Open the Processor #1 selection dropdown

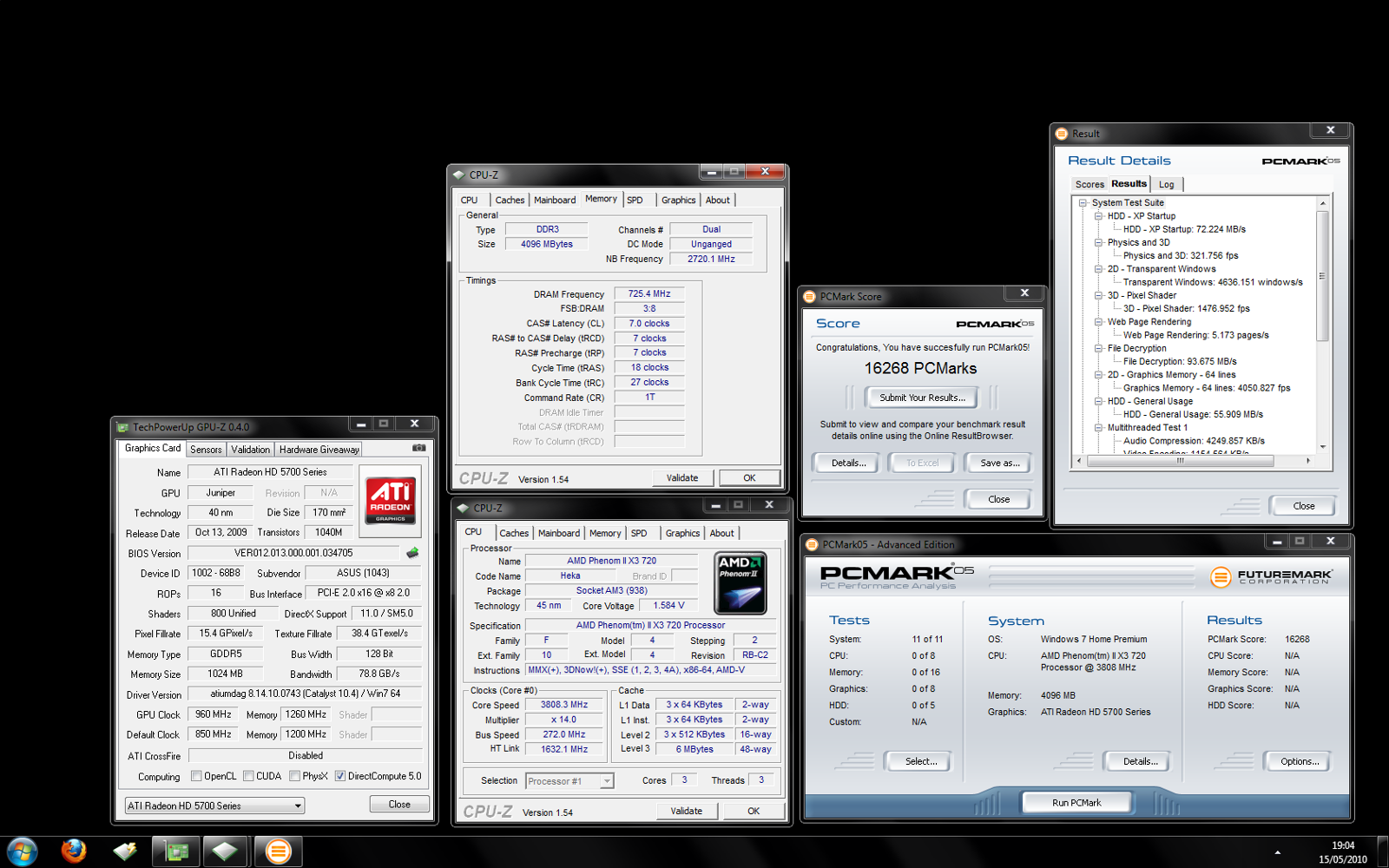569,781
